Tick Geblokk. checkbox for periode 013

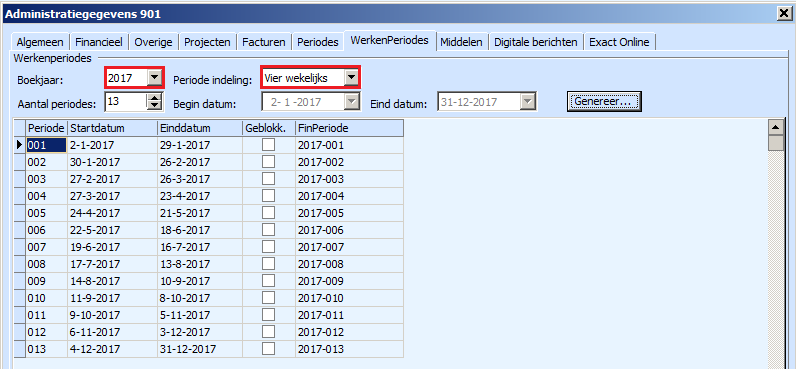click(269, 349)
